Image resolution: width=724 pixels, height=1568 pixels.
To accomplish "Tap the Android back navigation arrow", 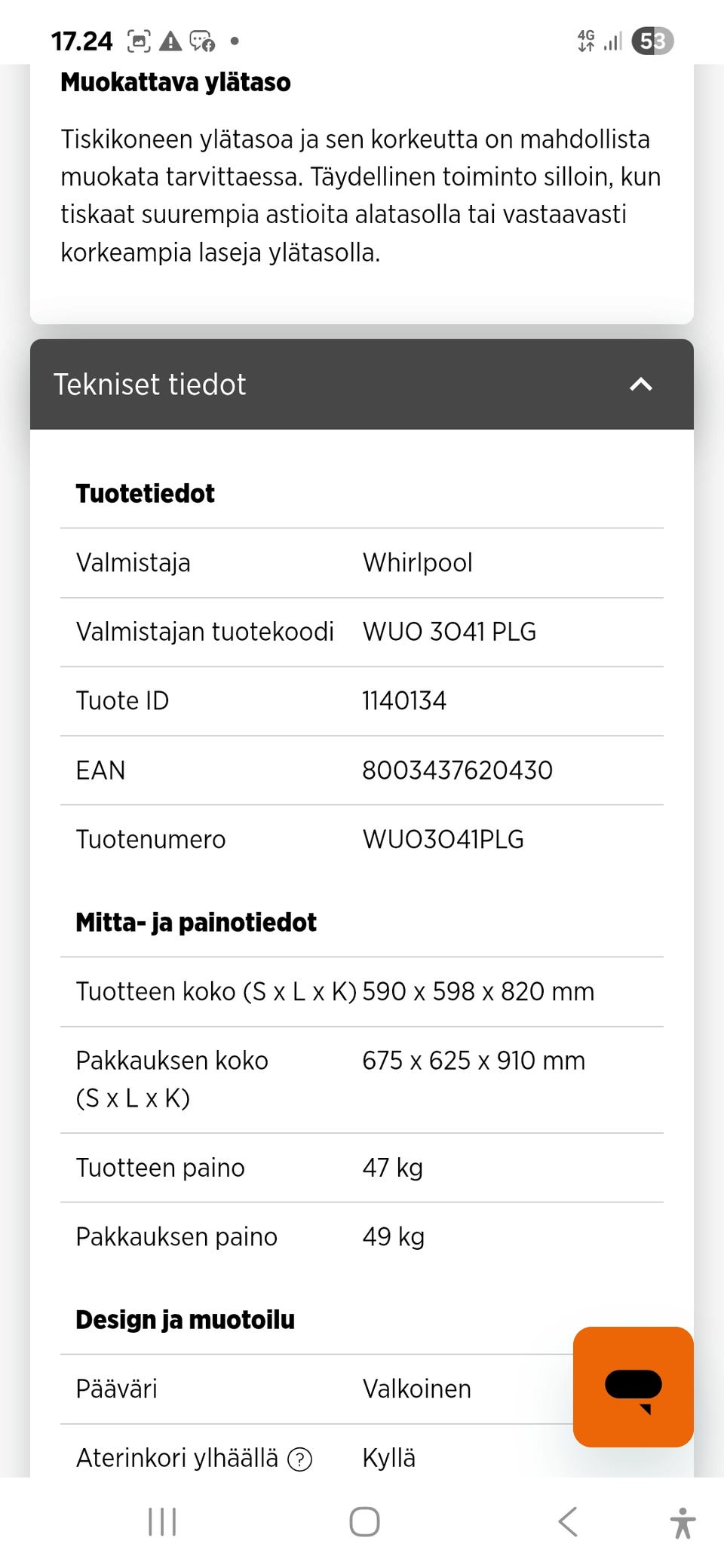I will pos(568,1521).
